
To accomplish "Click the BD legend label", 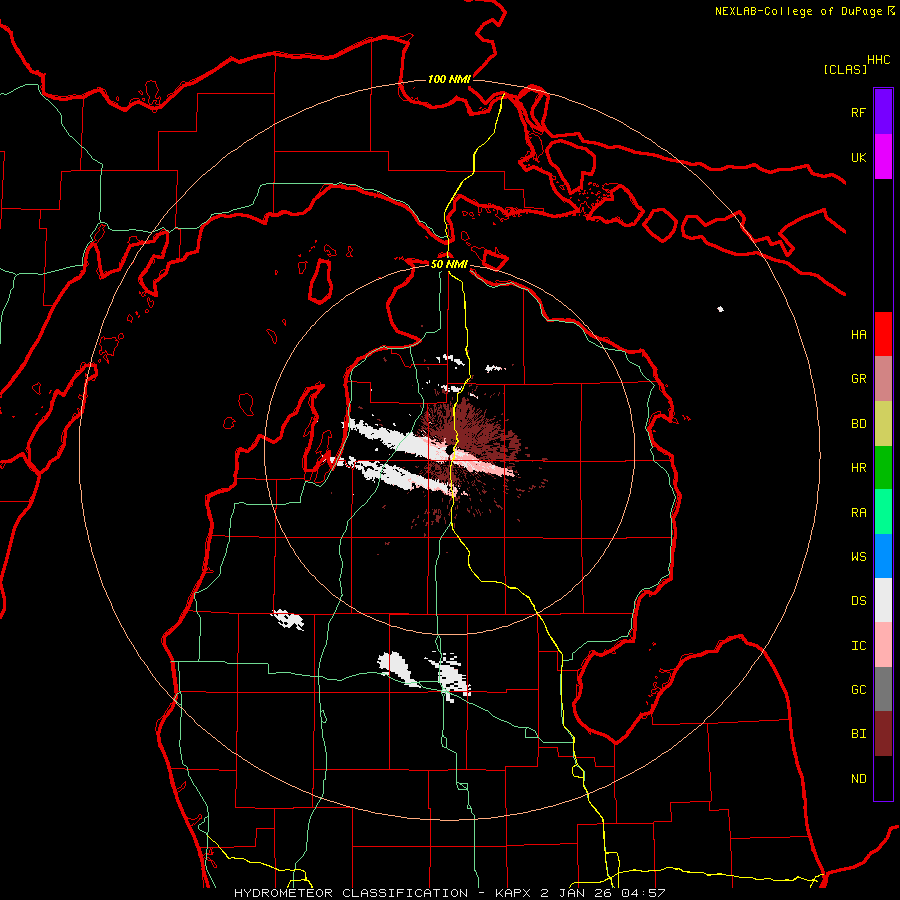I will 858,424.
